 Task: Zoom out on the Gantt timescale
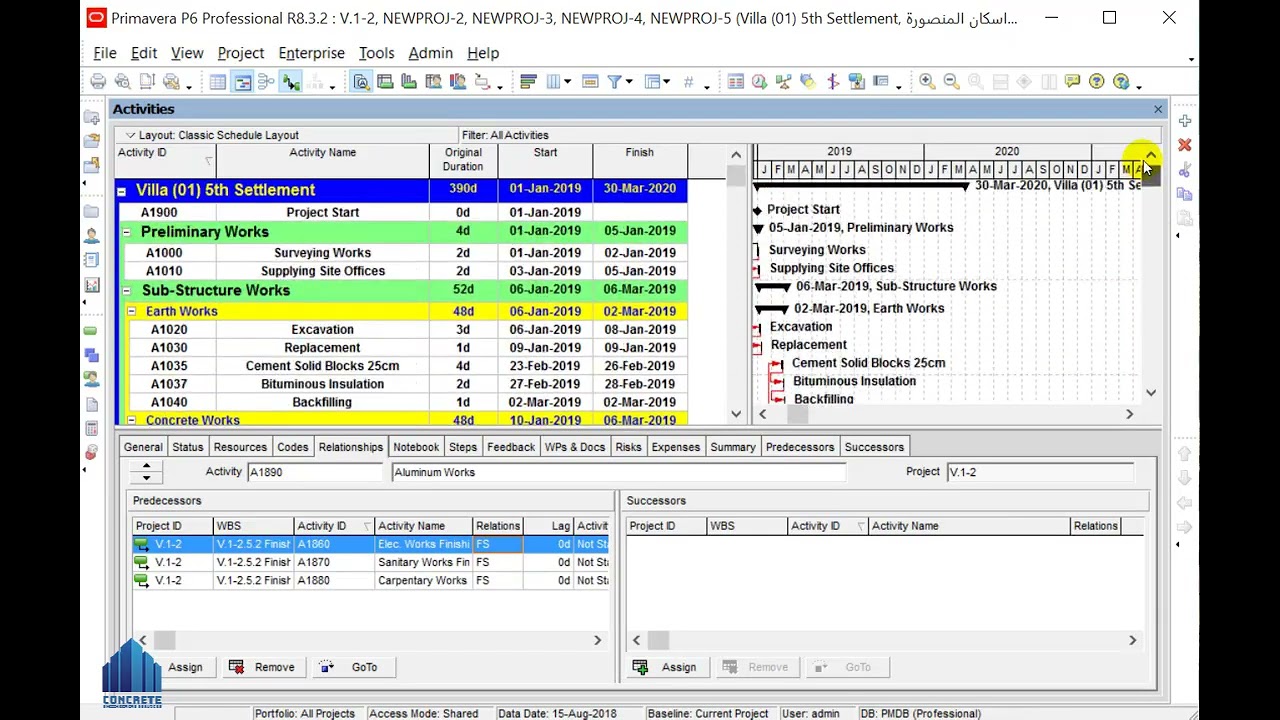951,82
